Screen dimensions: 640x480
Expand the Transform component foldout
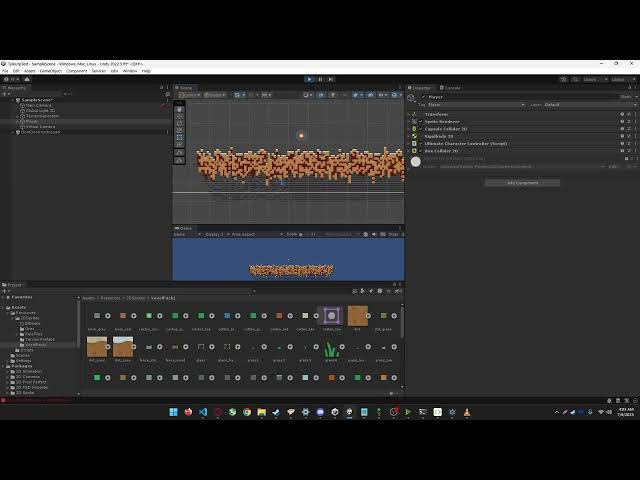[x=410, y=114]
